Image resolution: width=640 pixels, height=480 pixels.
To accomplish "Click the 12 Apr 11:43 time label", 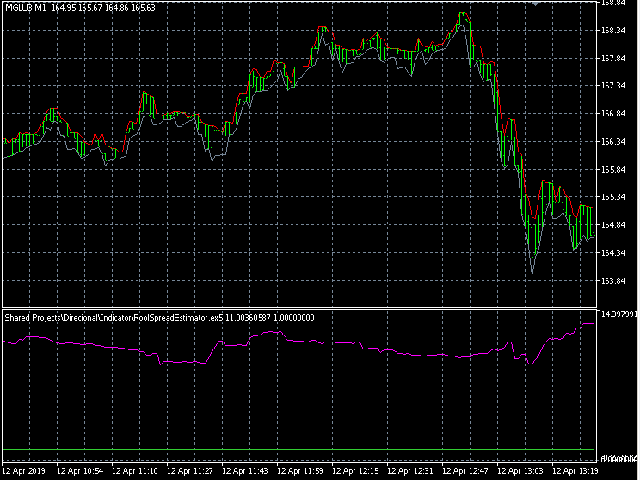I will [245, 471].
